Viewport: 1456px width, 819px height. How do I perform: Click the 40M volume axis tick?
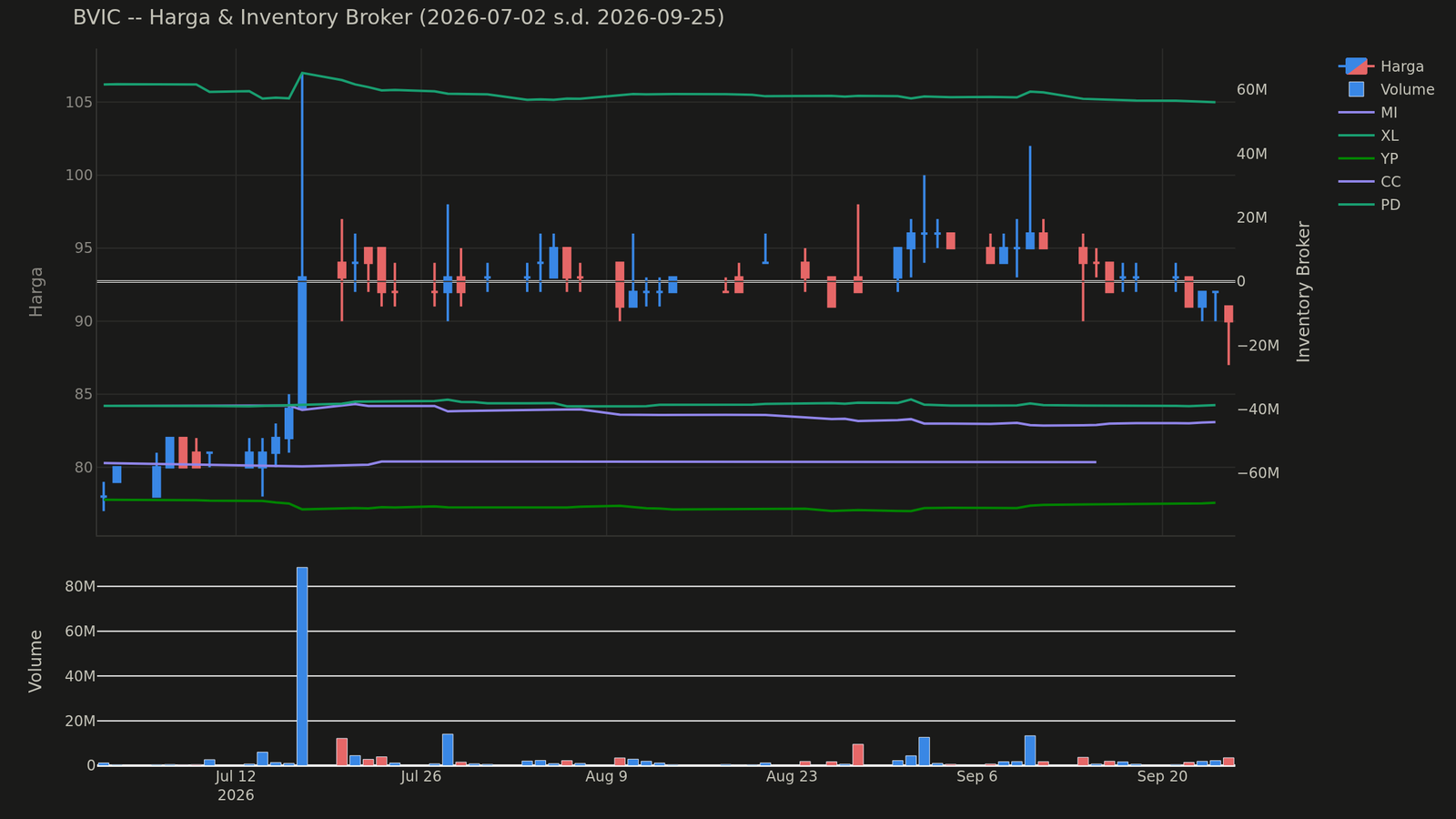click(x=78, y=676)
